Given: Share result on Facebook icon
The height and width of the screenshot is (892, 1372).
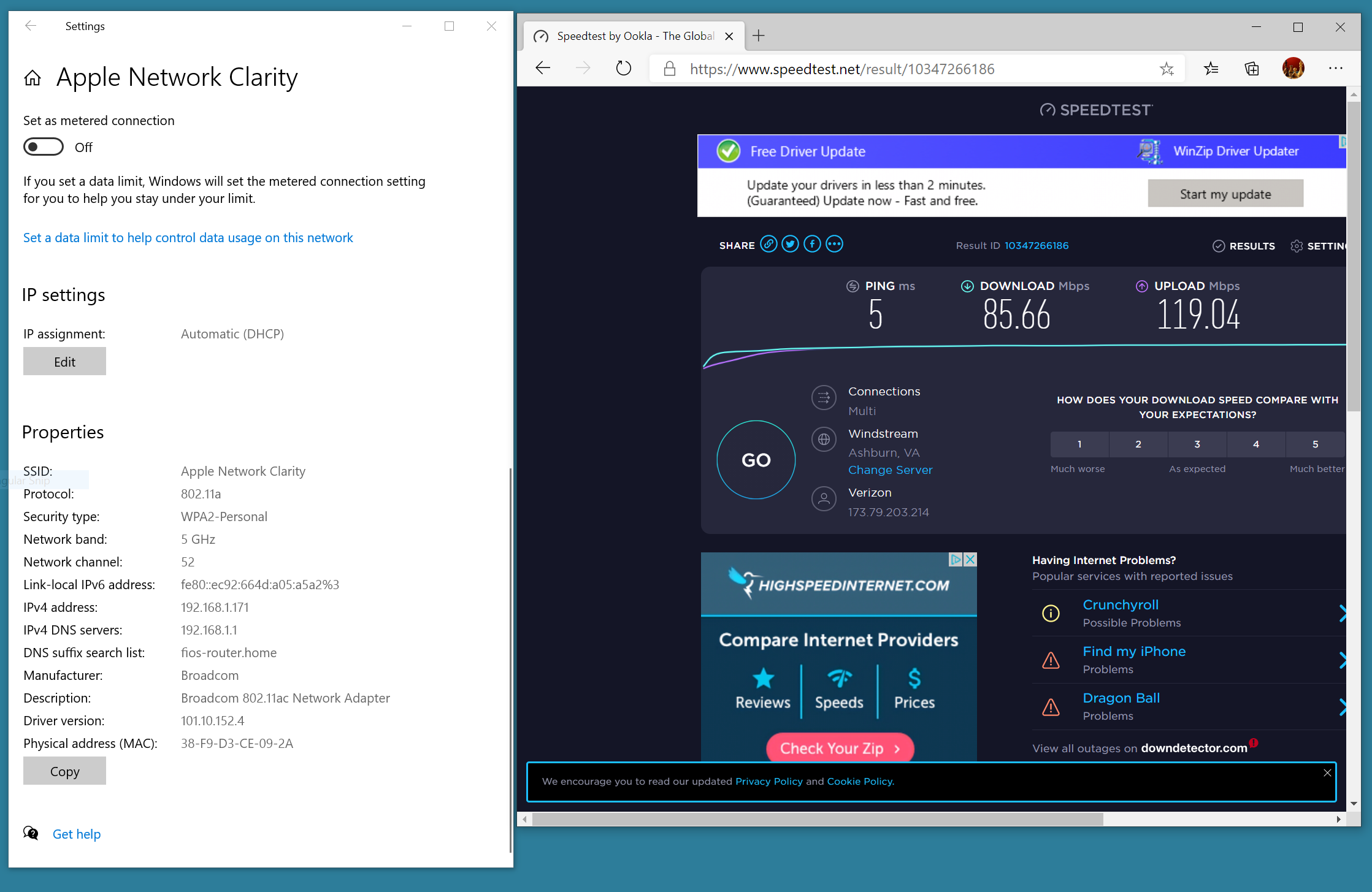Looking at the screenshot, I should pos(812,244).
